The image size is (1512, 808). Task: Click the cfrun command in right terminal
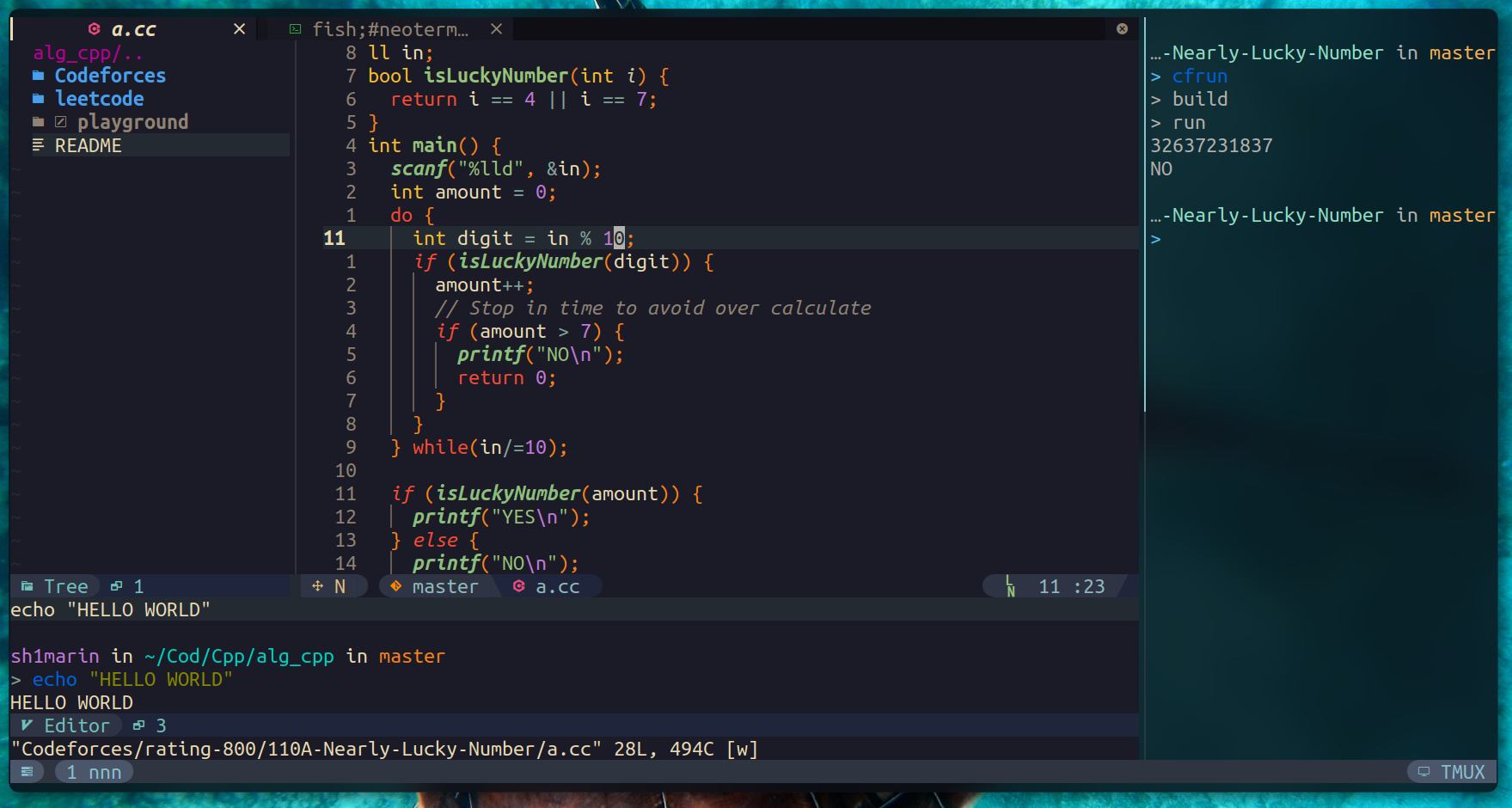1200,76
